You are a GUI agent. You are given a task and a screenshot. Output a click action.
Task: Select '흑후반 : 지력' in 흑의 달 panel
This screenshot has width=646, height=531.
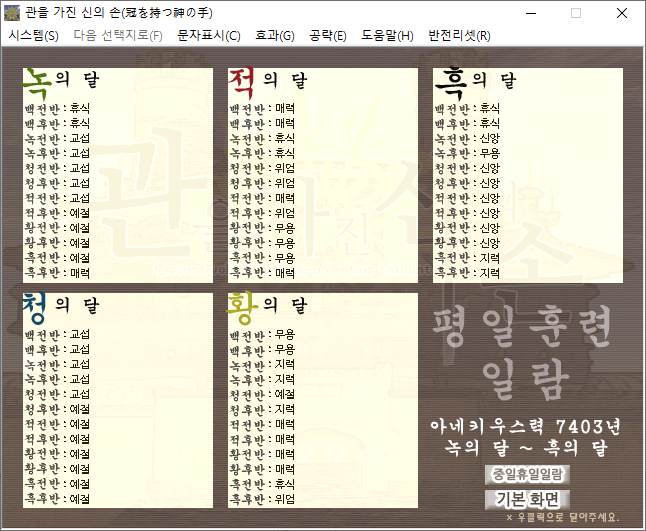(467, 273)
